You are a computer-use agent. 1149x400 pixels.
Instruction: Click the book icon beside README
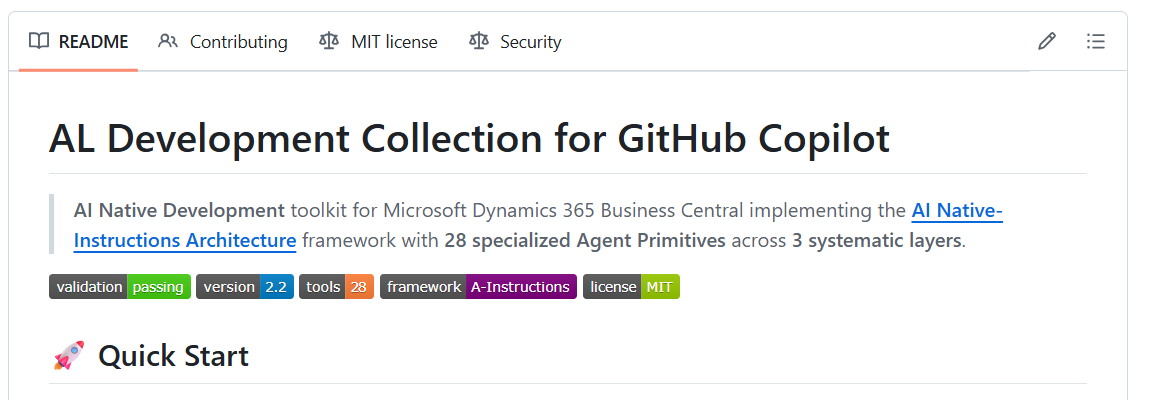[39, 41]
